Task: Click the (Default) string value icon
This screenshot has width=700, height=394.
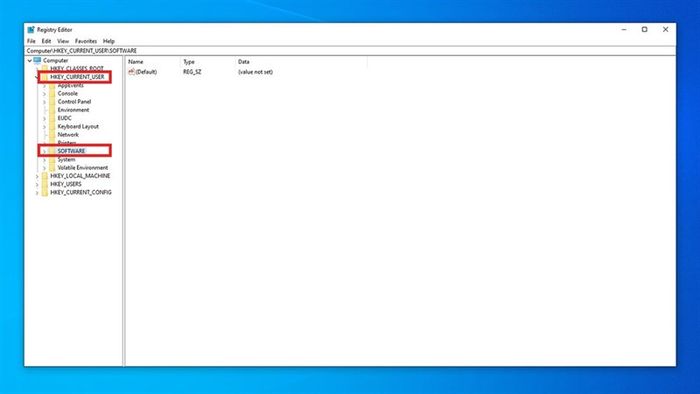Action: tap(131, 71)
